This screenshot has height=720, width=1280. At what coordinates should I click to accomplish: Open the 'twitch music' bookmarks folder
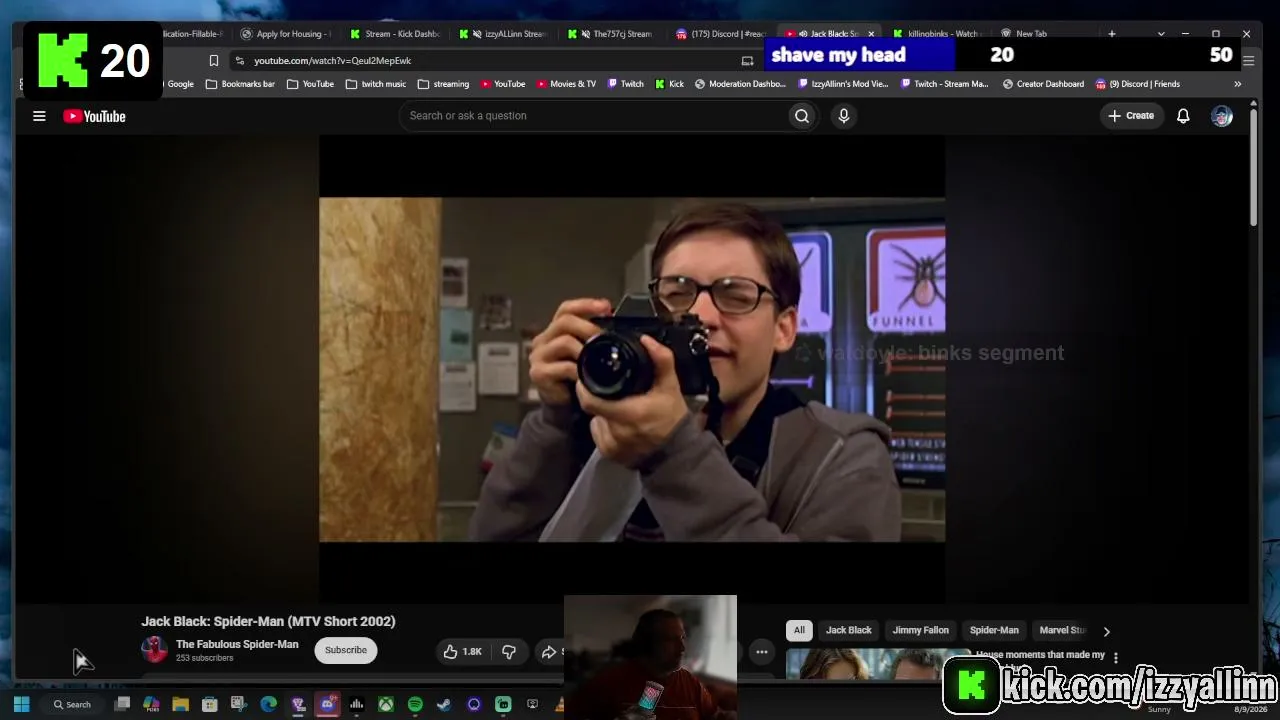click(375, 84)
